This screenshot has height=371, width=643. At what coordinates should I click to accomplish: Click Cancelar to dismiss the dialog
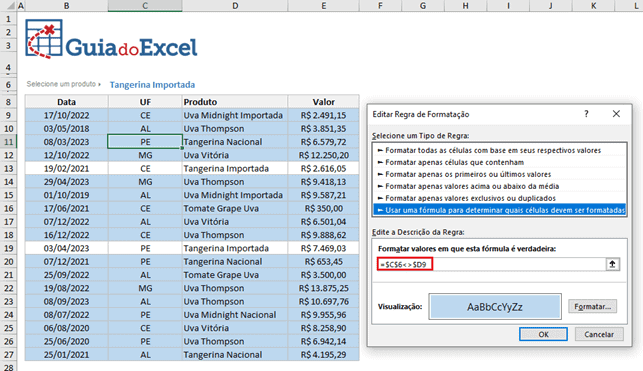[599, 334]
